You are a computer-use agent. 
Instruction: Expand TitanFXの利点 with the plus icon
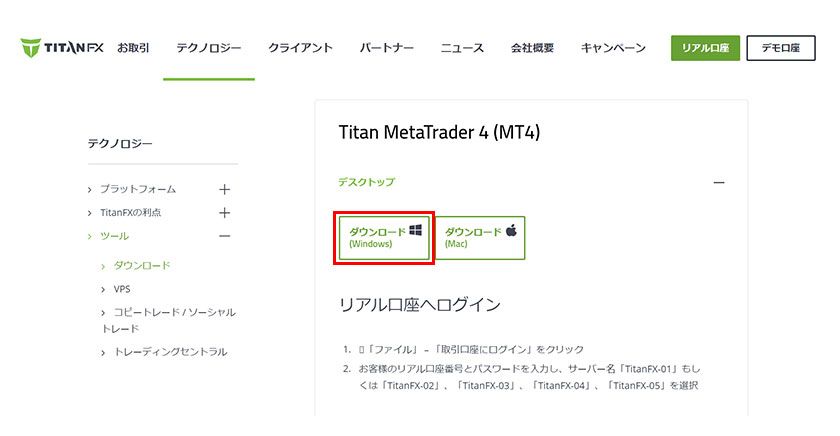point(225,213)
